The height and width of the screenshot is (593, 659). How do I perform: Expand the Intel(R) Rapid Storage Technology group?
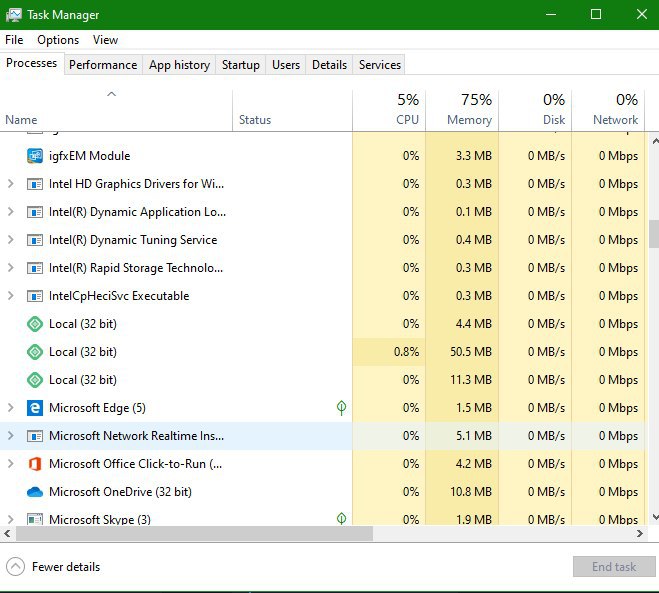click(11, 268)
